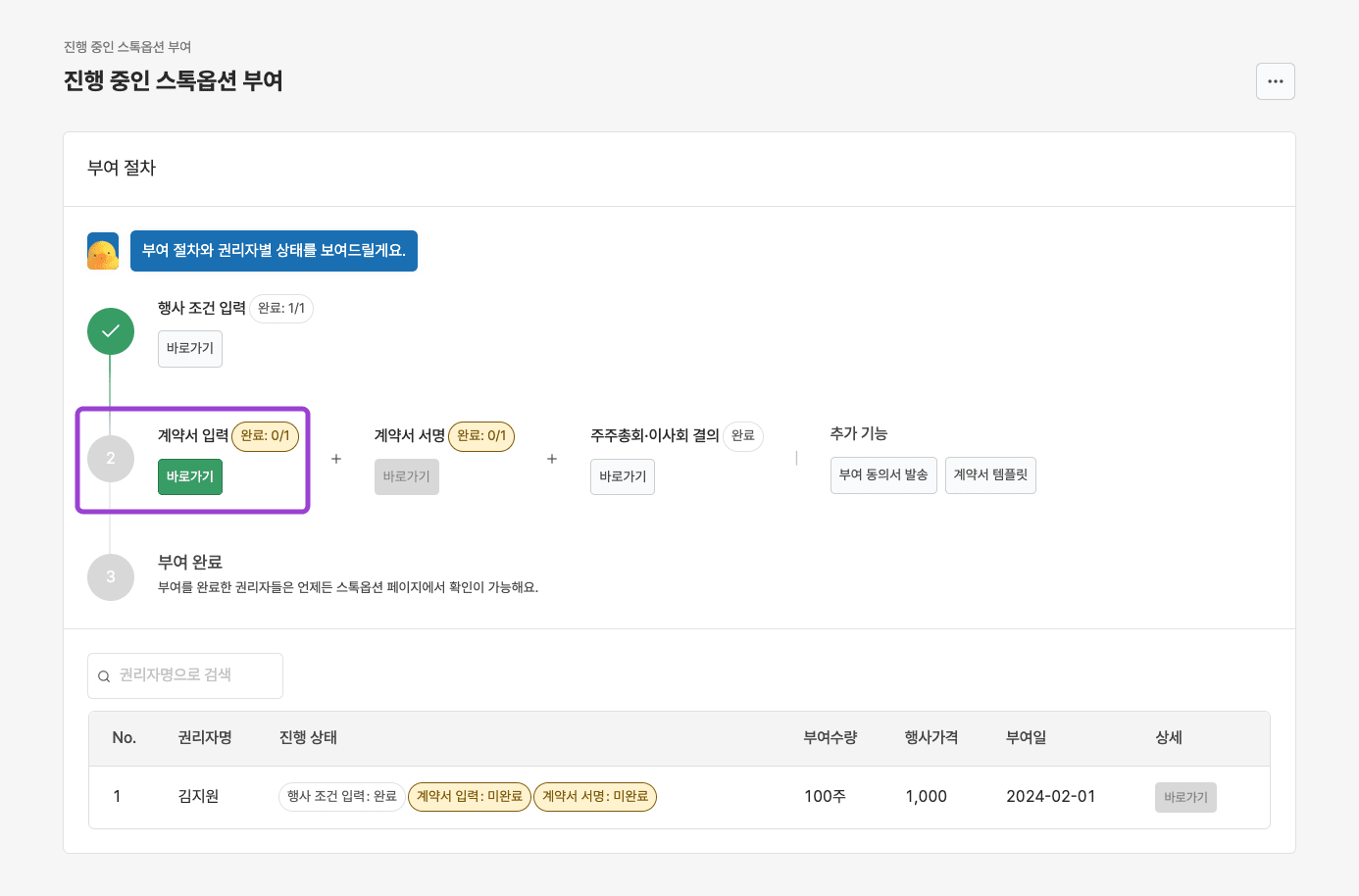This screenshot has width=1359, height=896.
Task: Click the green completed step checkmark
Action: 111,331
